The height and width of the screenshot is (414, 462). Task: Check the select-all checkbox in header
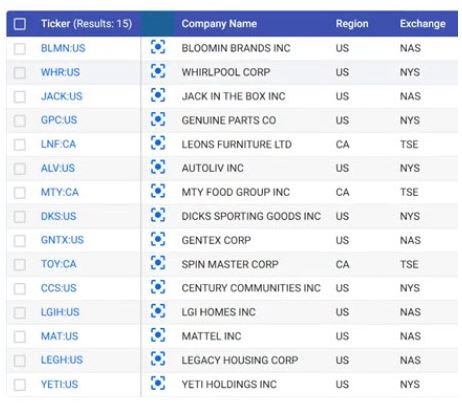point(20,24)
